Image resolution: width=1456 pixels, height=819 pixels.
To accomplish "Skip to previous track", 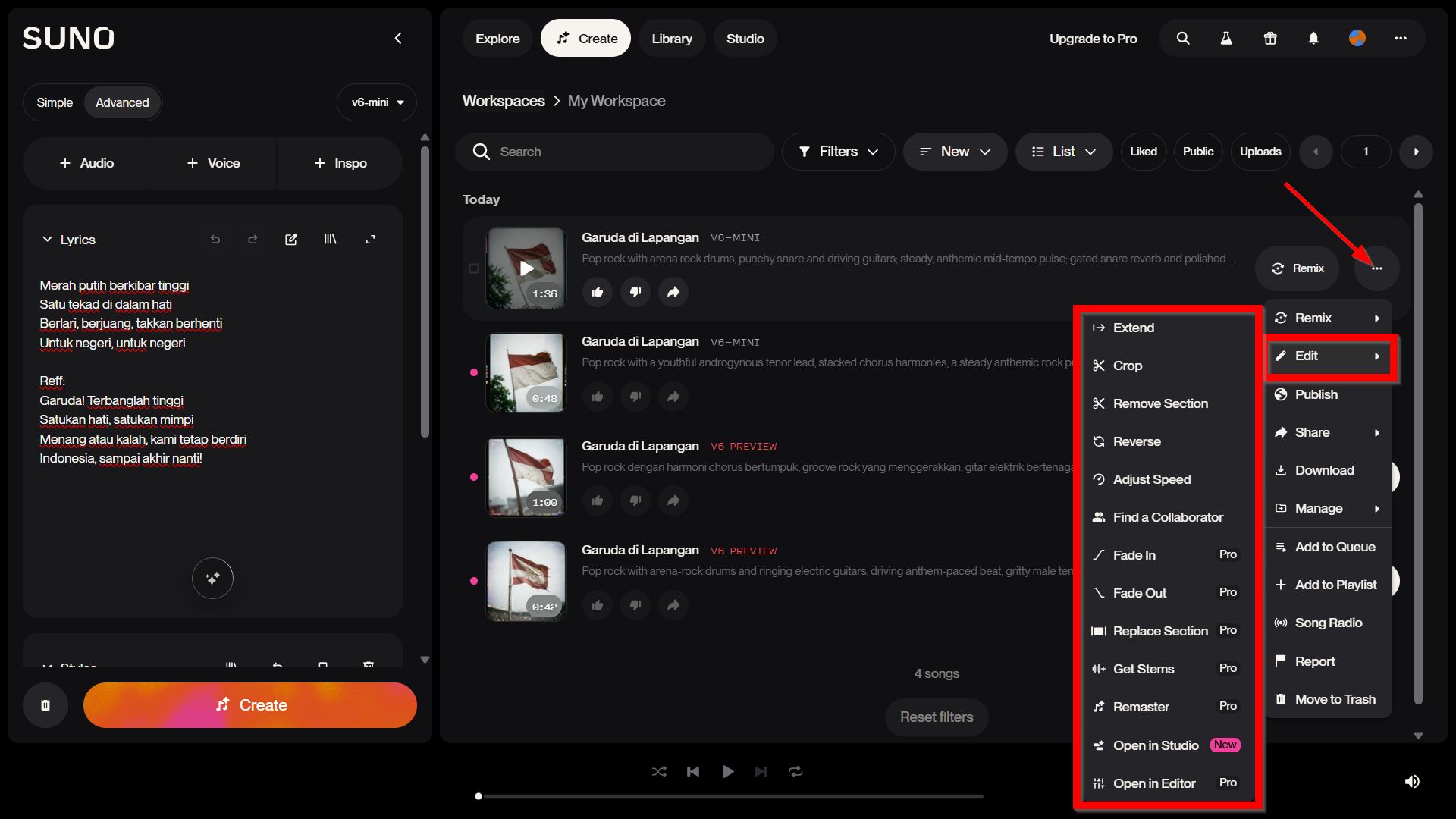I will pos(693,771).
